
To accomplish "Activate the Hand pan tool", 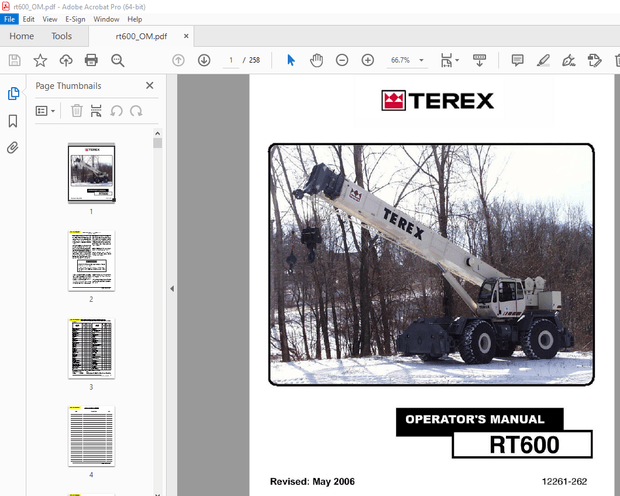I will point(316,60).
